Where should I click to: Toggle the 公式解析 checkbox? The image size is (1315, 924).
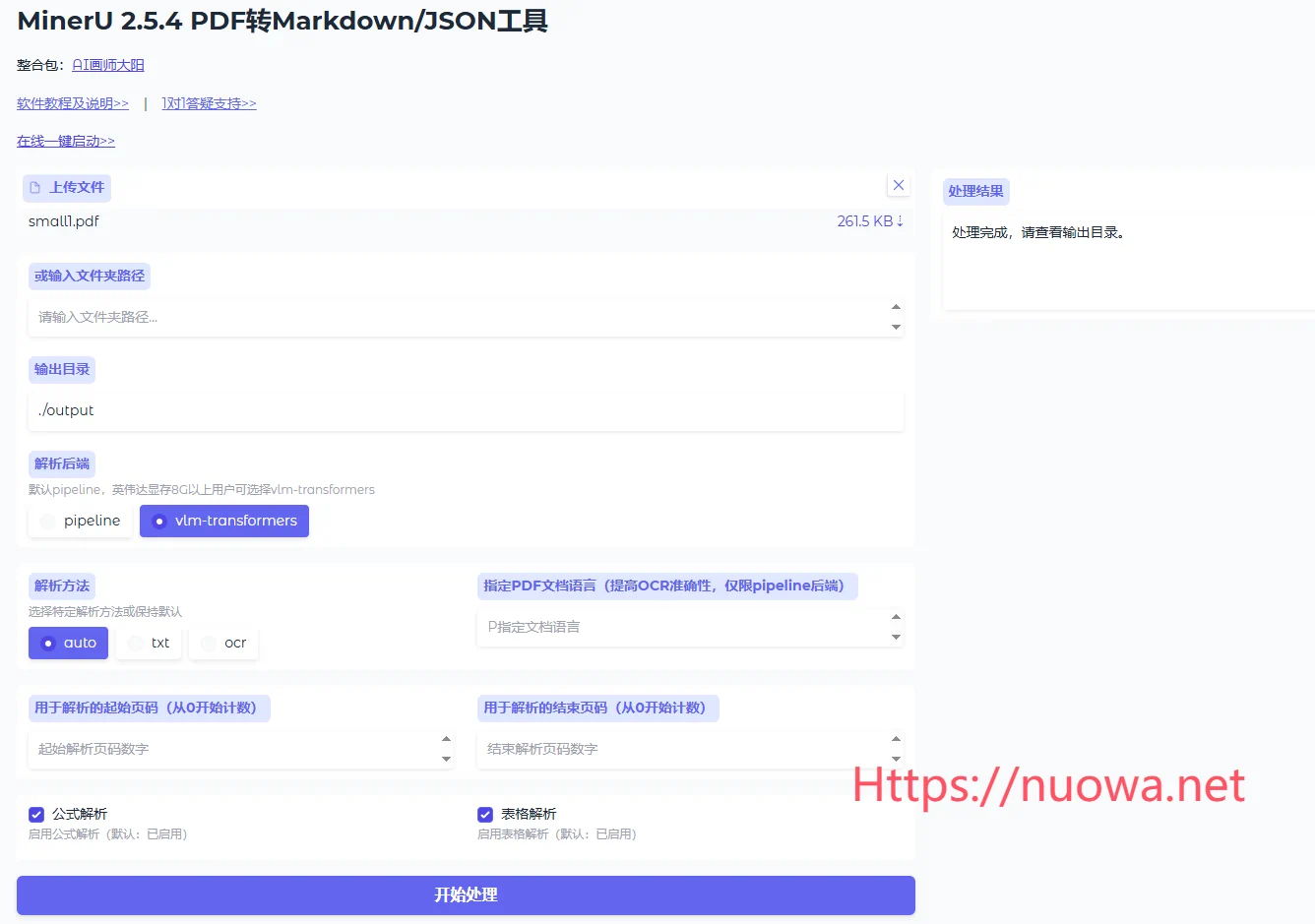(x=36, y=815)
